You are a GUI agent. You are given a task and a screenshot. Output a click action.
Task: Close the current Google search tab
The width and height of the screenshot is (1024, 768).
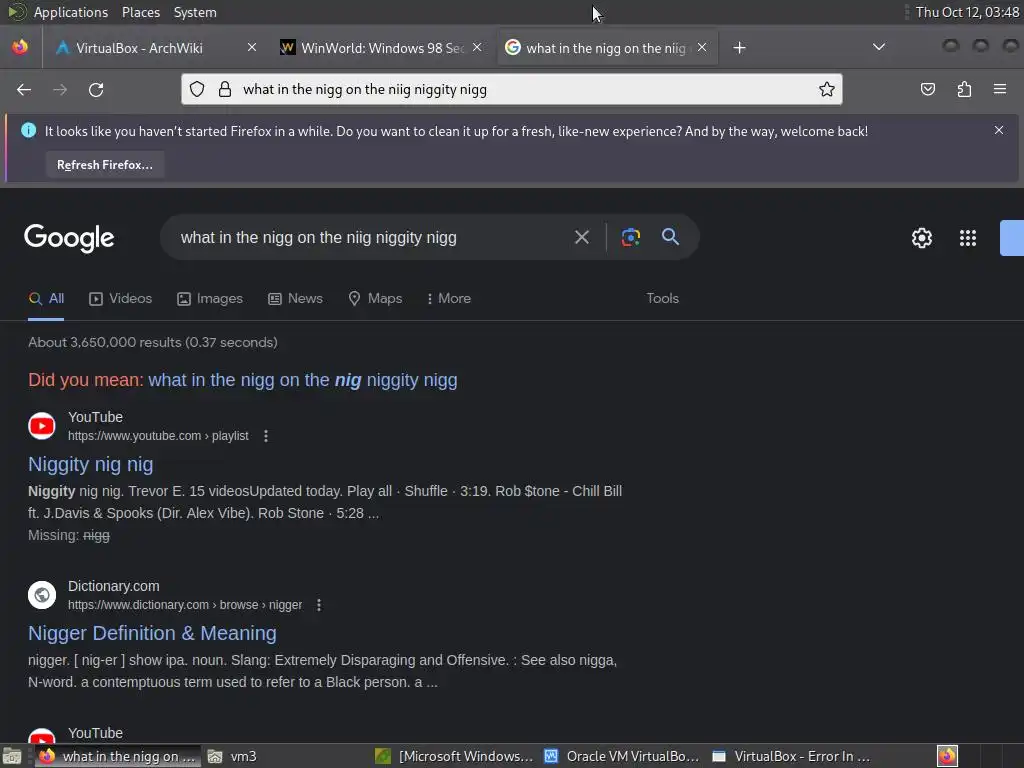pos(702,47)
